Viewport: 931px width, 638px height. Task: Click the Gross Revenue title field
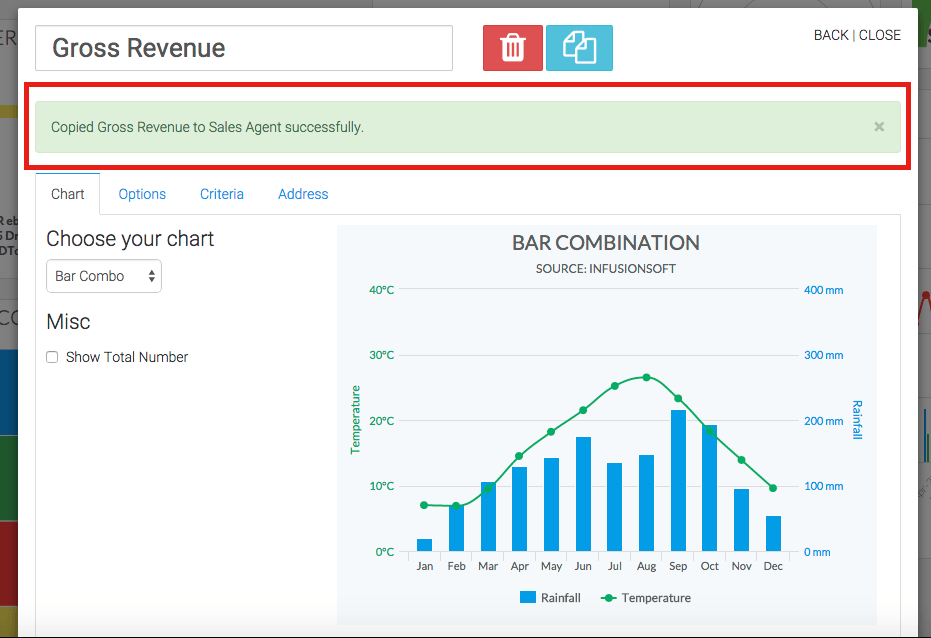[x=244, y=48]
